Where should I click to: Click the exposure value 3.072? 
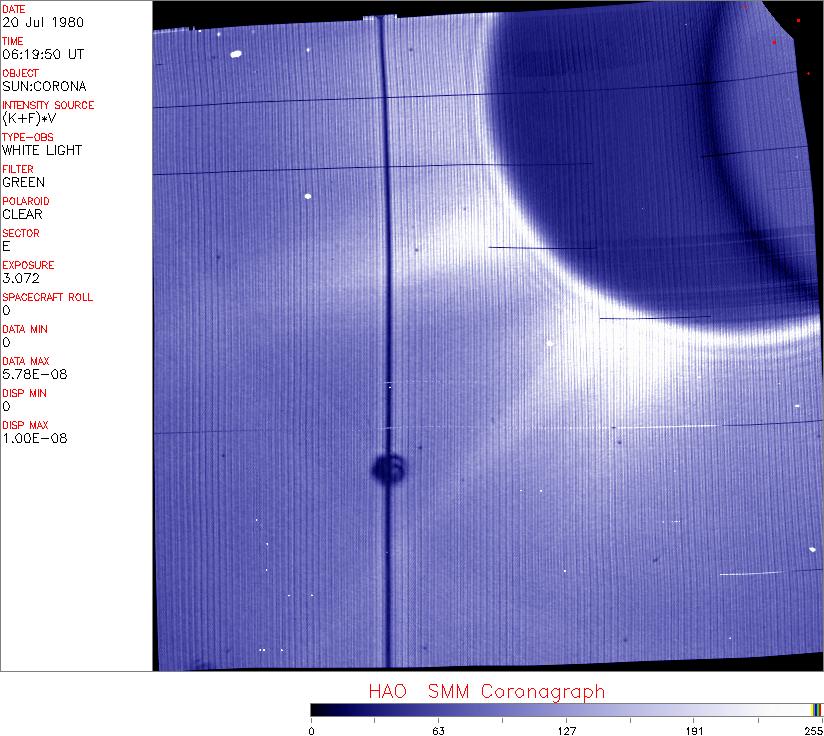pos(20,278)
